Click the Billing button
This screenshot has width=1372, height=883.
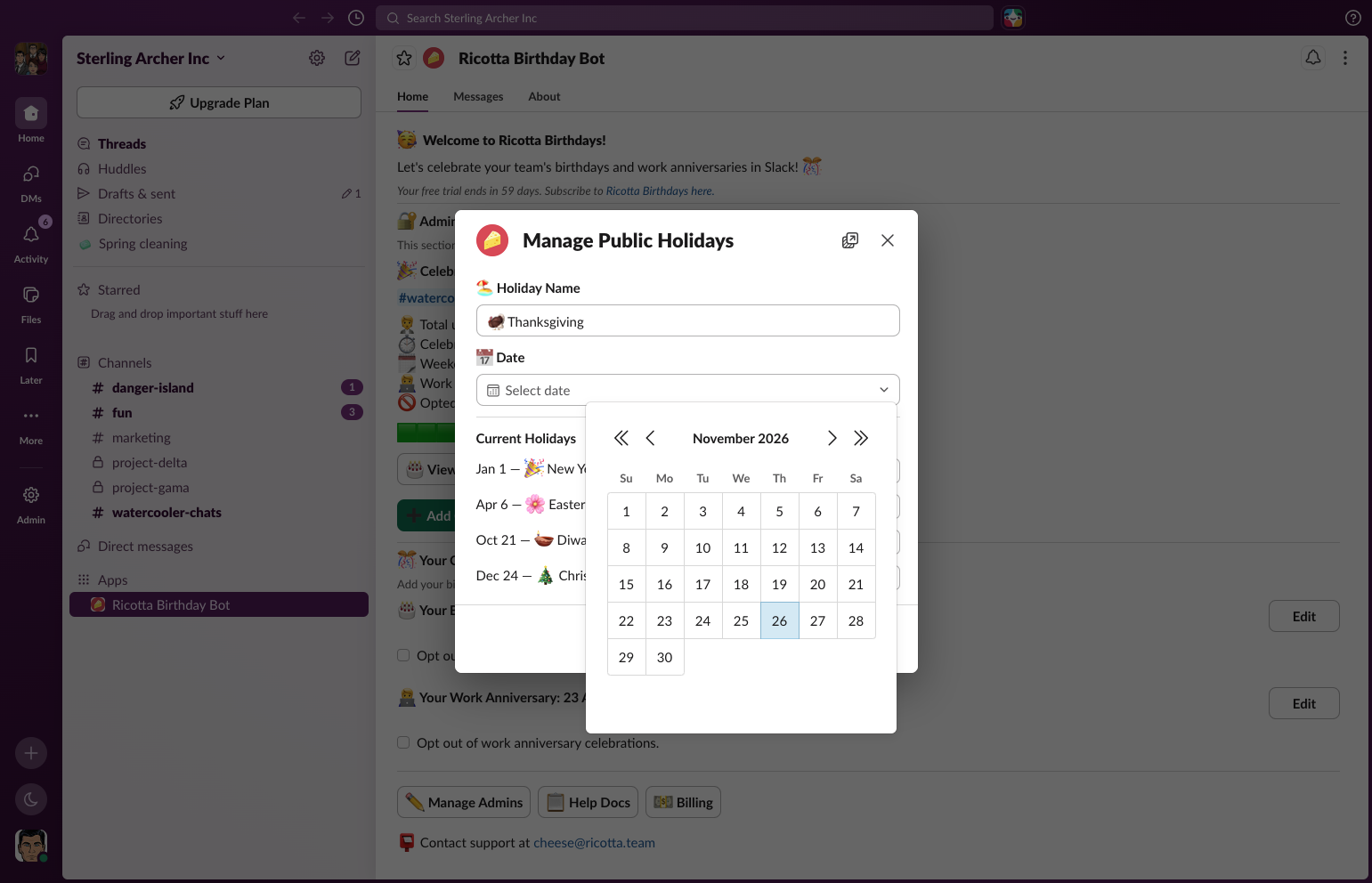[684, 802]
